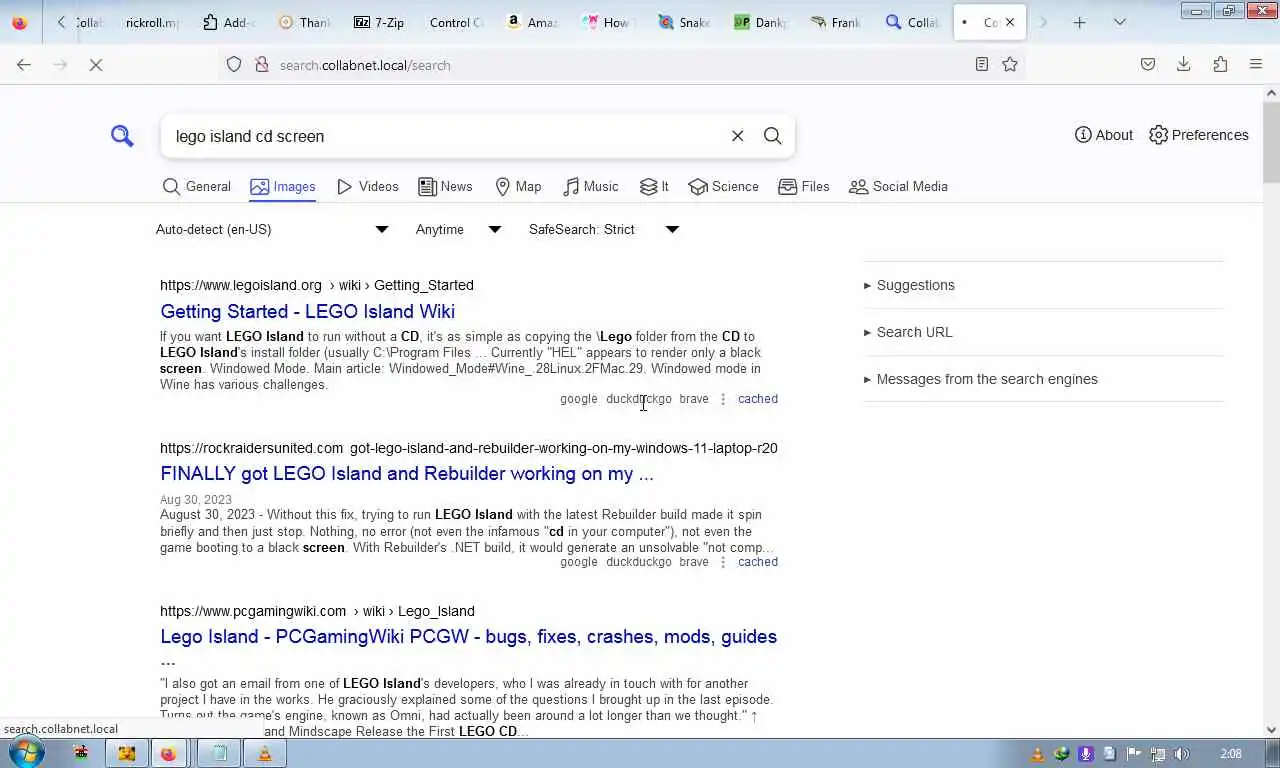Open the Auto-detect (en-US) language dropdown
This screenshot has width=1280, height=768.
[x=272, y=229]
